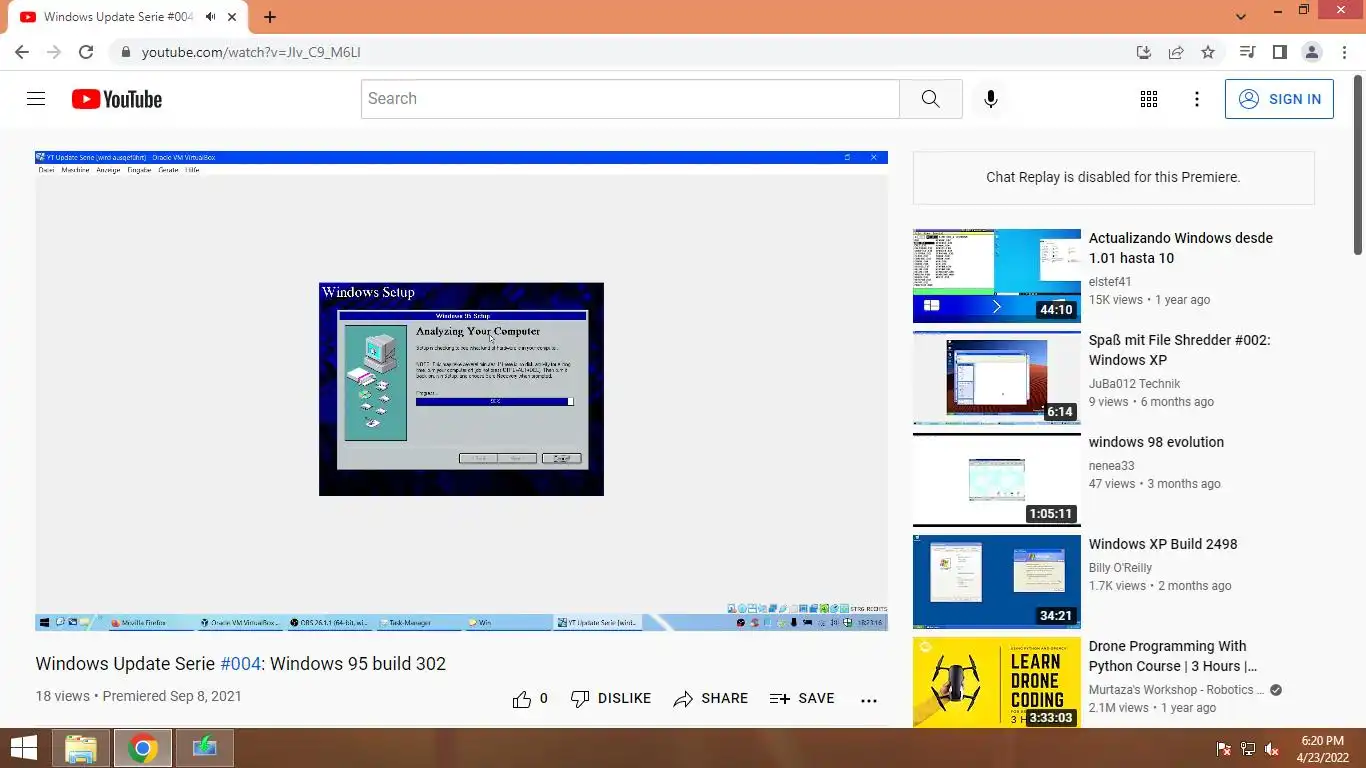The width and height of the screenshot is (1366, 768).
Task: Visit the JuBa012 Technik channel name
Action: click(x=1134, y=384)
